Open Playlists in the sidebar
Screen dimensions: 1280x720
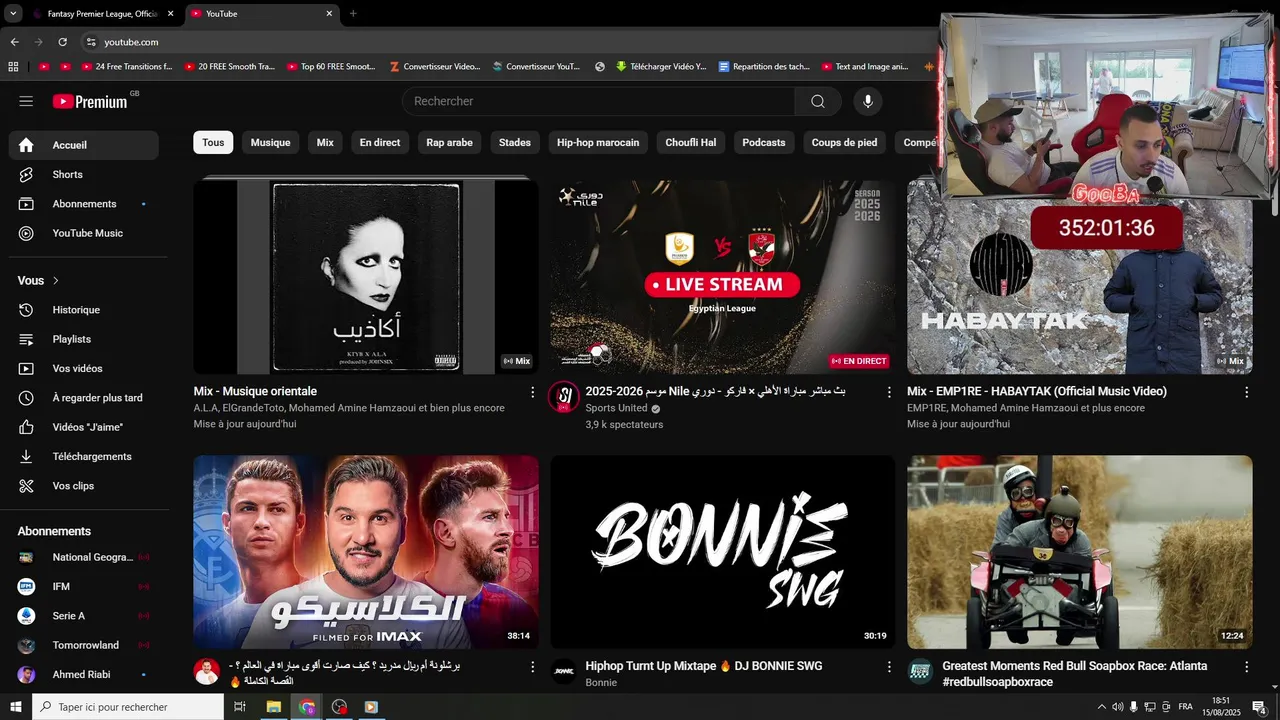coord(84,339)
